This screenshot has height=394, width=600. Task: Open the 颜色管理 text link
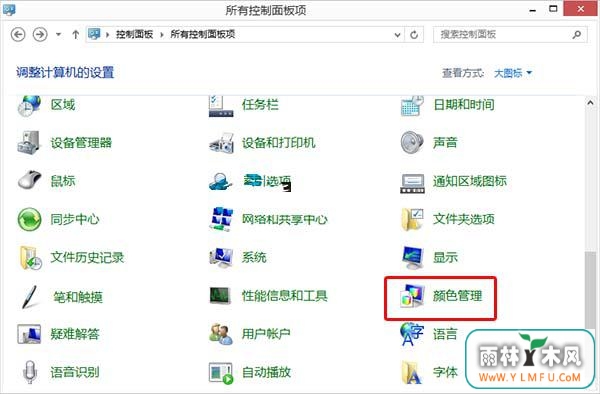coord(457,296)
